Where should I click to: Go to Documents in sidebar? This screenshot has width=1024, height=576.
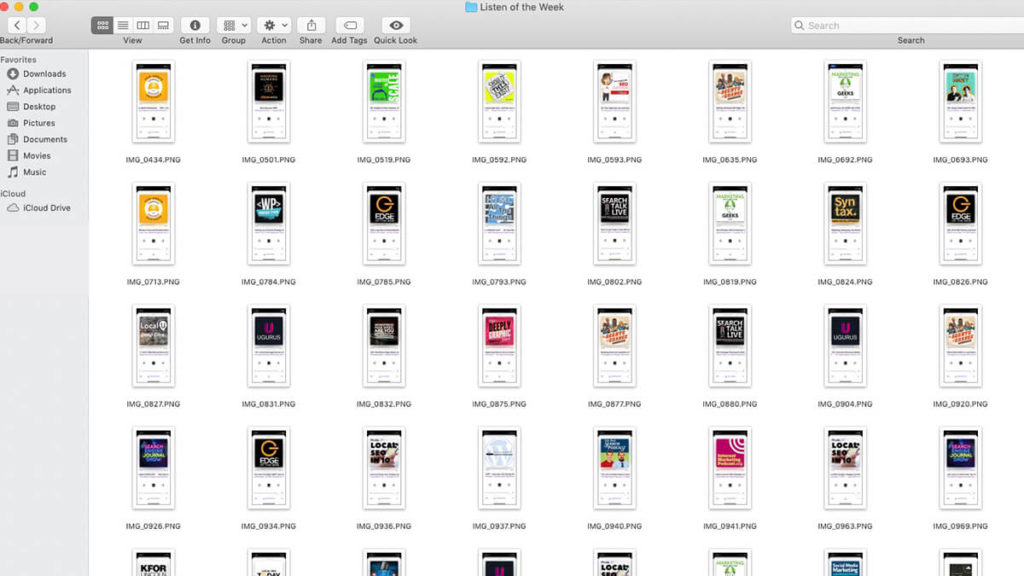pyautogui.click(x=45, y=139)
